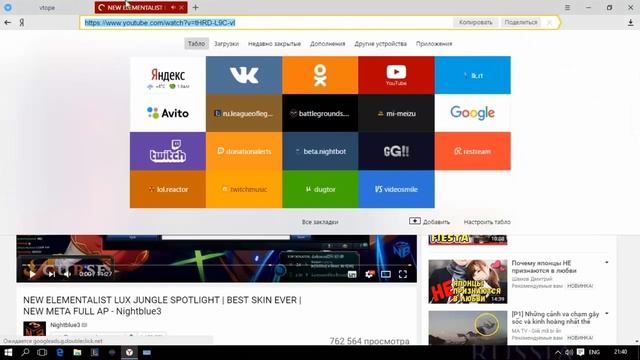This screenshot has width=640, height=360.
Task: Open Приложения tab
Action: [434, 44]
